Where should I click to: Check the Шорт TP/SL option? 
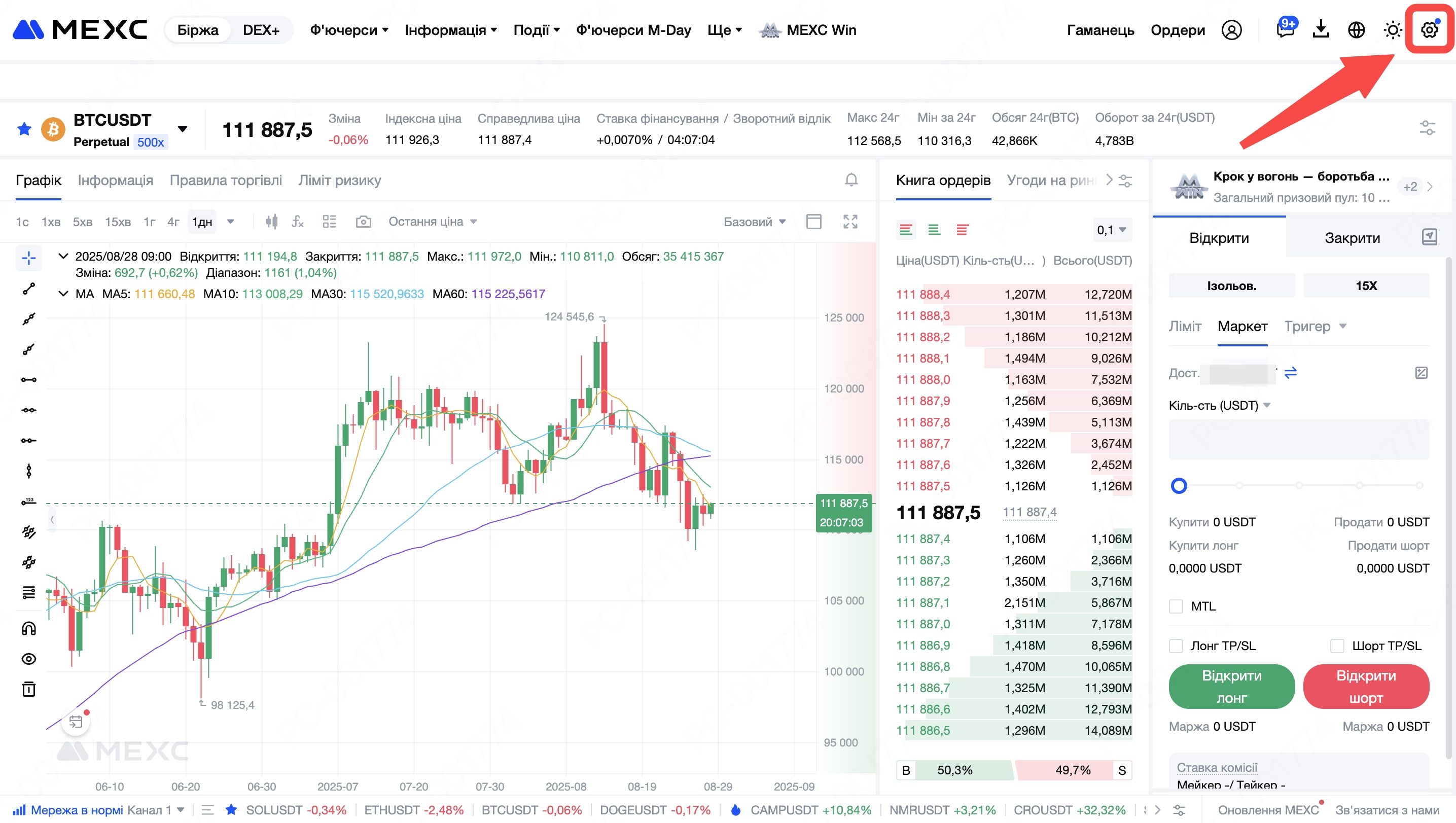[x=1337, y=646]
